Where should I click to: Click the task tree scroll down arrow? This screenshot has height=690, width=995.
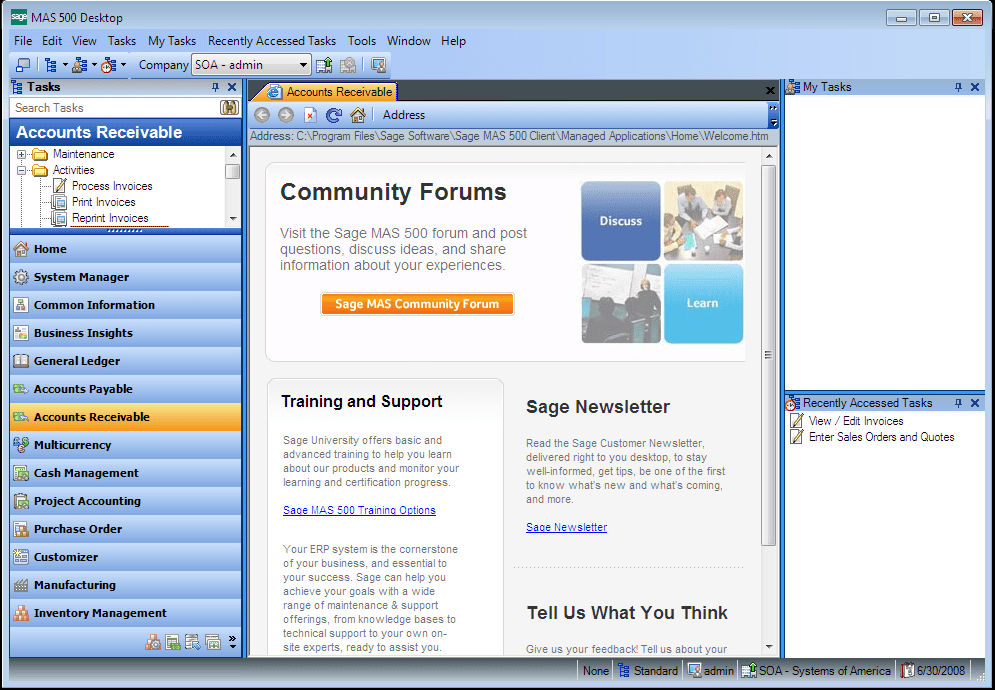click(x=233, y=218)
